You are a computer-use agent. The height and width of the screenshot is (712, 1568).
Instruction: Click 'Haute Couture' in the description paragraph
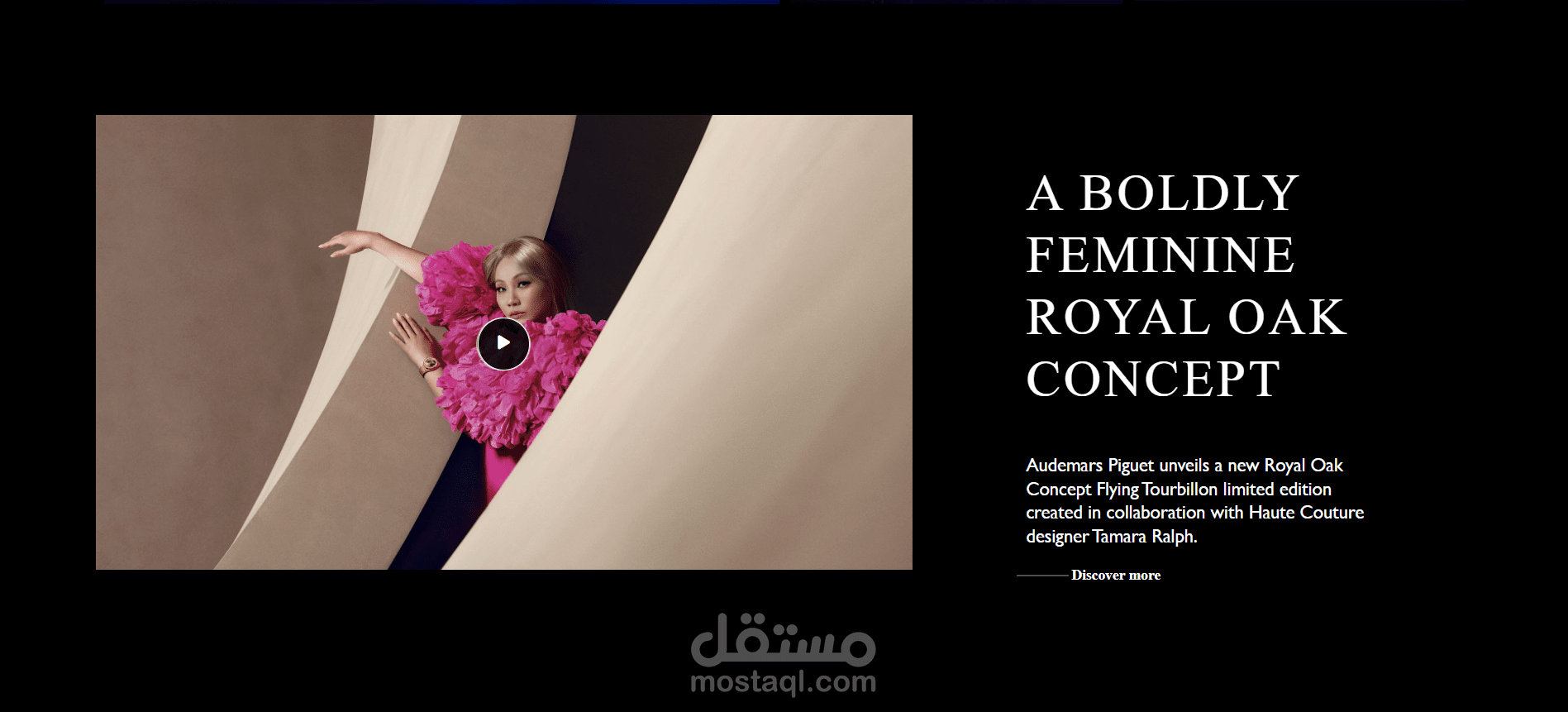[x=1306, y=513]
